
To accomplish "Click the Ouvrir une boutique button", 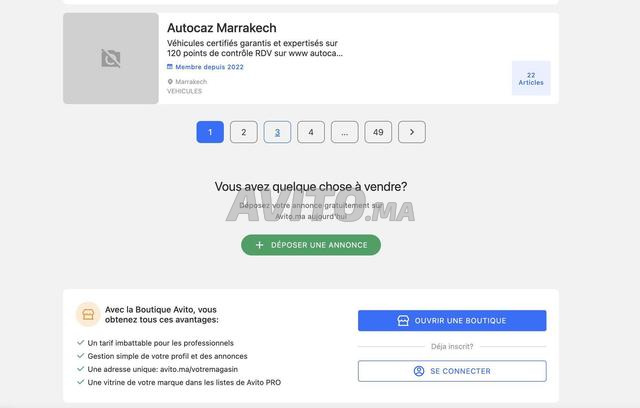I will point(452,321).
